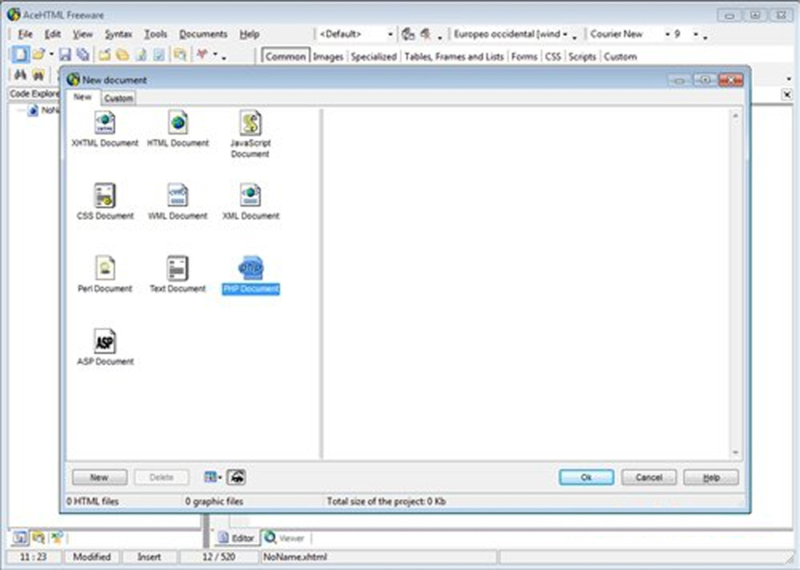Click the first icon in bottom-left panel
The image size is (800, 570).
coord(20,537)
